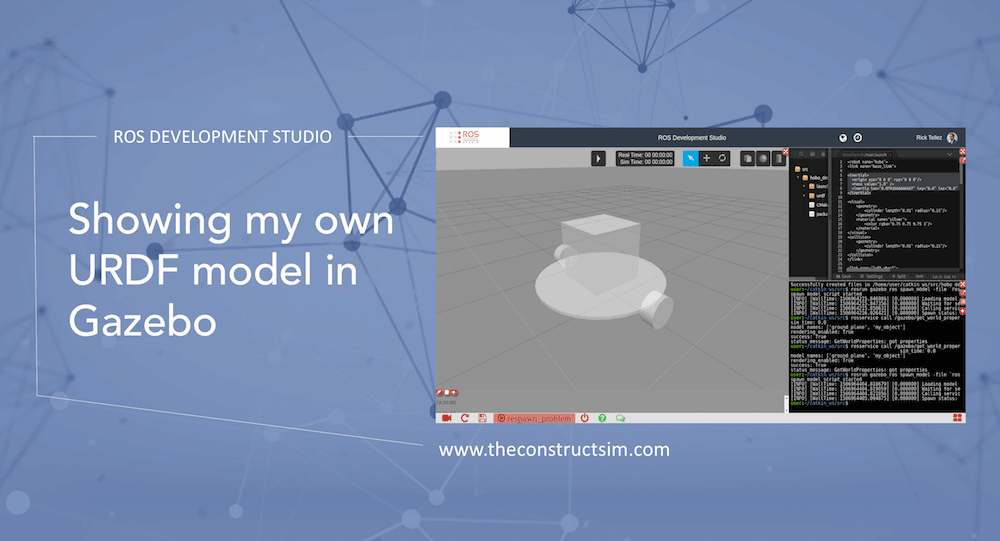Screen dimensions: 1000x541
Task: Open the green chat bubbles icon
Action: pos(620,417)
